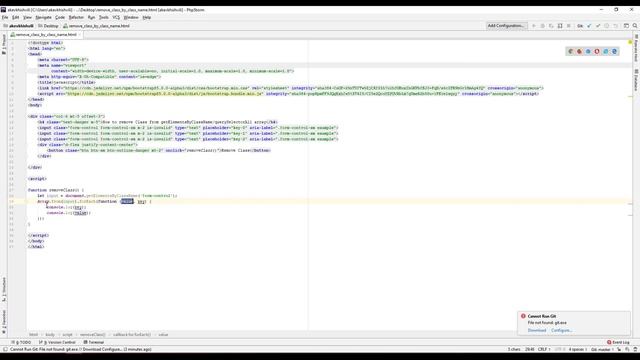
Task: Click the akavkhishvili project breadcrumb in navigation bar
Action: pyautogui.click(x=19, y=26)
